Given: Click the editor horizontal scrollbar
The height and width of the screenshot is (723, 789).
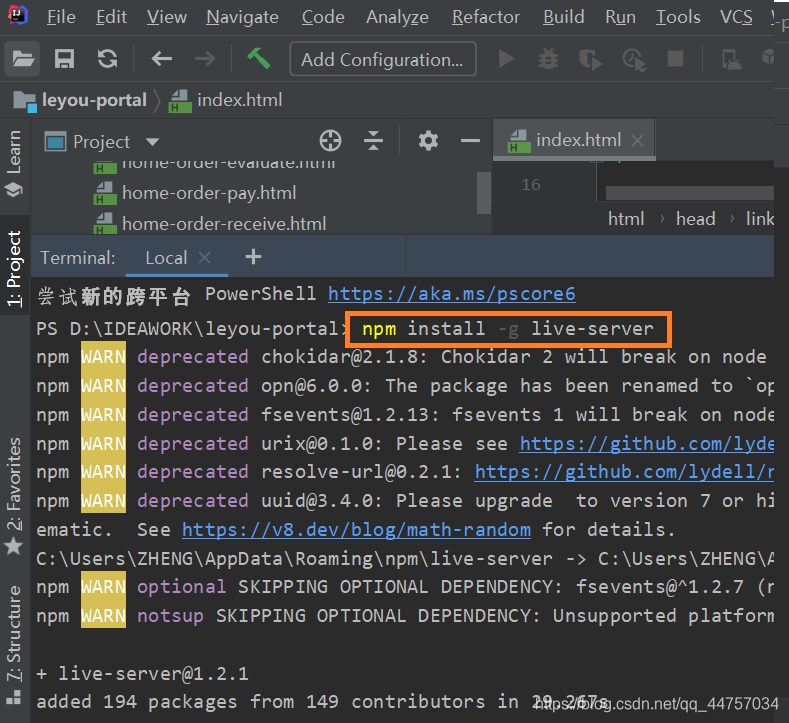Looking at the screenshot, I should click(689, 193).
